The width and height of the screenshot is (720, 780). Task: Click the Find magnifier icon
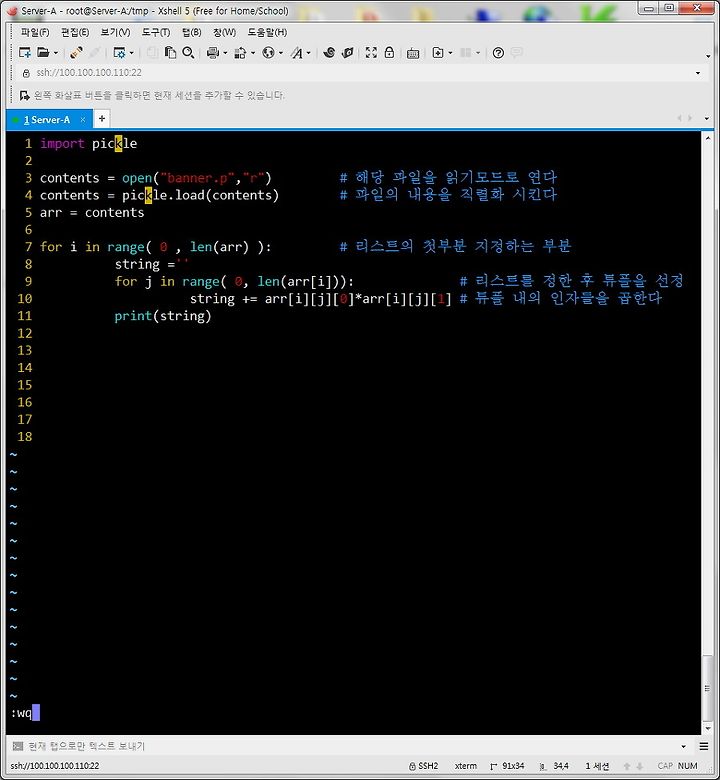click(x=188, y=52)
